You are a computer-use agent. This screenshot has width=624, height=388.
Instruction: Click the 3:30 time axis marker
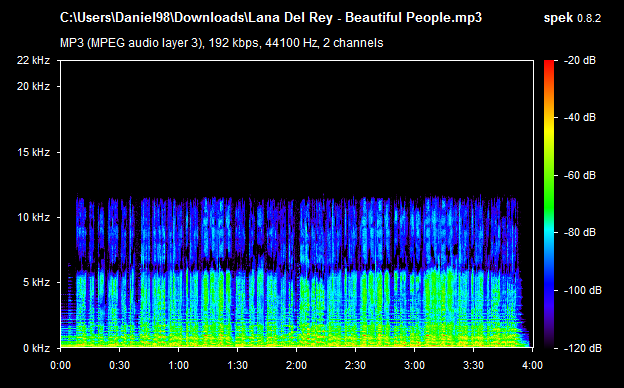[474, 365]
